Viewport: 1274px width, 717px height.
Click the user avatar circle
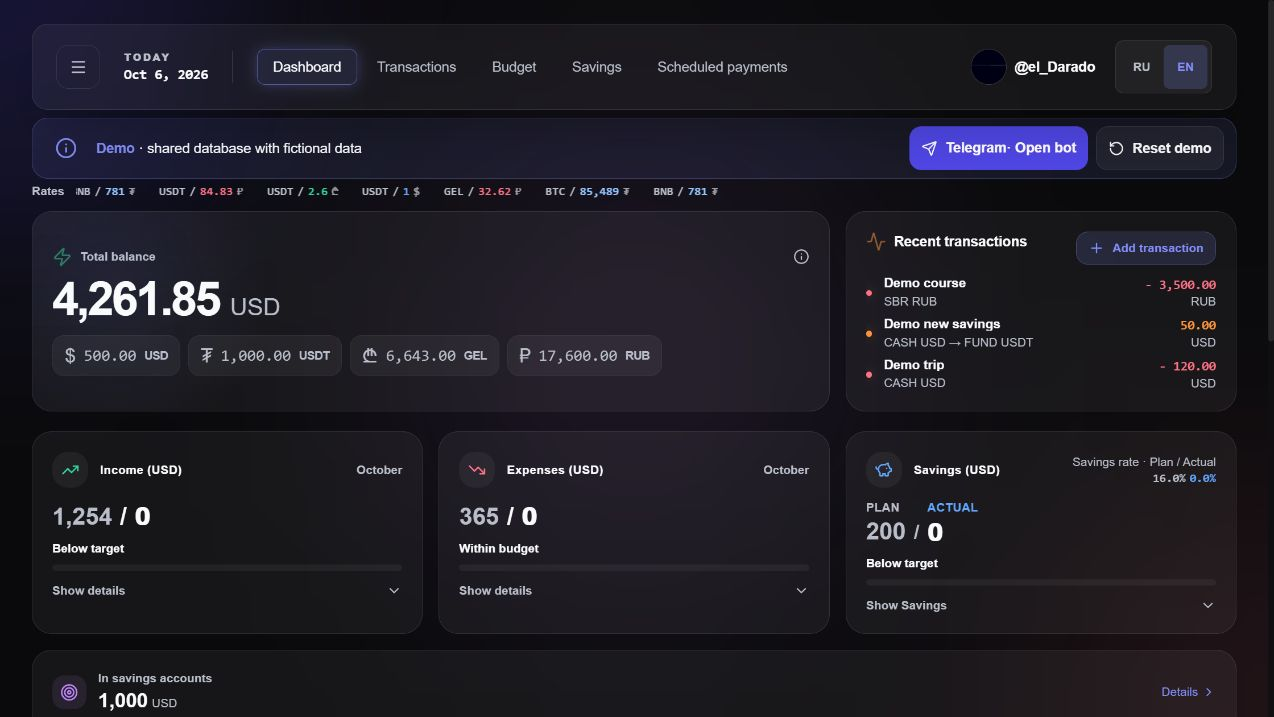pyautogui.click(x=988, y=67)
